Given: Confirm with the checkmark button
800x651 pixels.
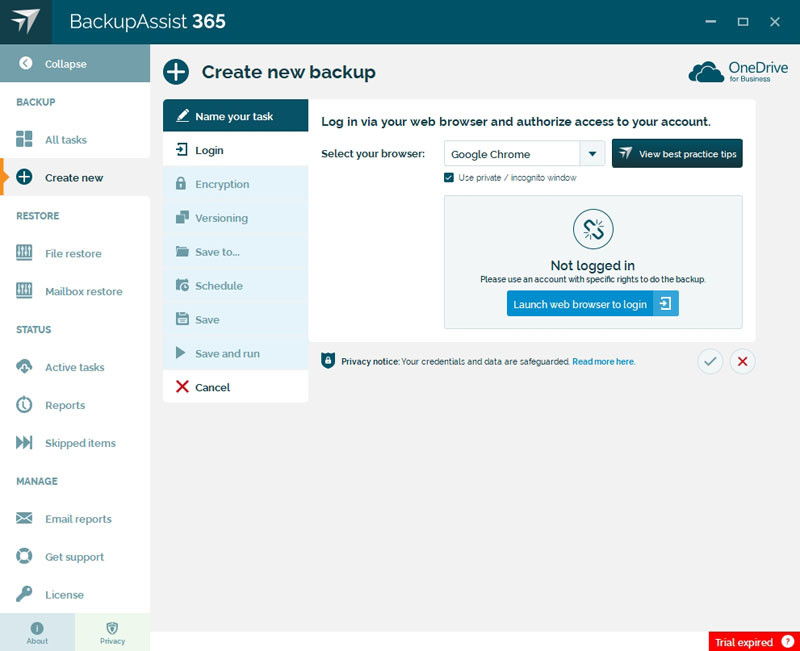Looking at the screenshot, I should click(x=710, y=361).
